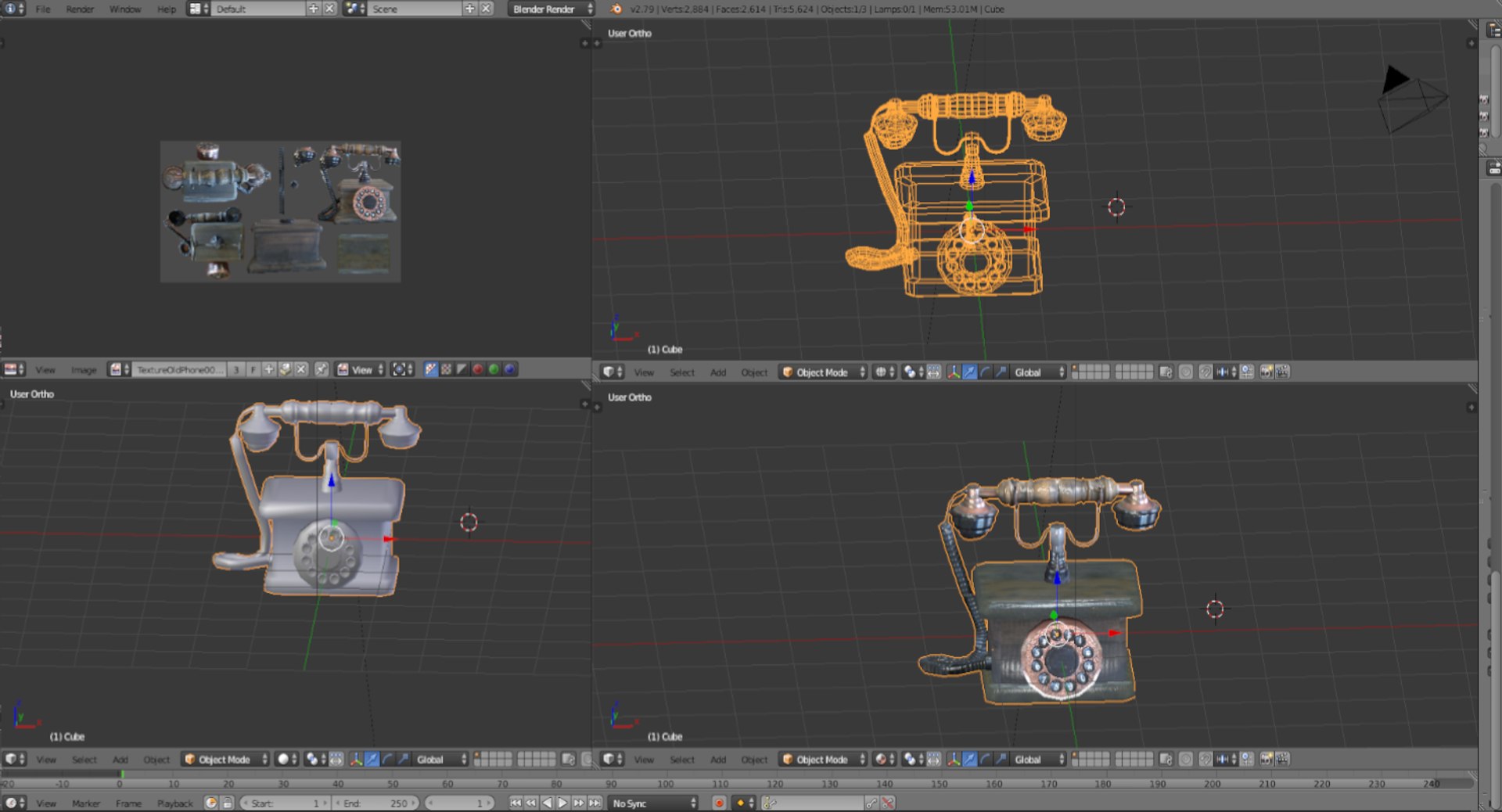Click the translate manipulator icon in the top-right viewport header

coord(969,372)
